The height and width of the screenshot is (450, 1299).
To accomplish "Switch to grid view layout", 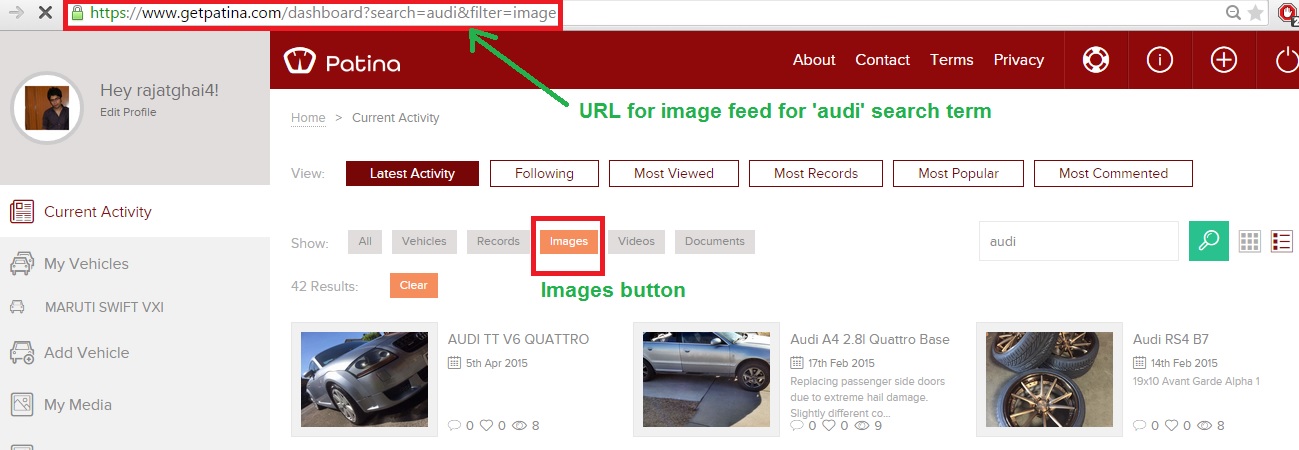I will coord(1250,241).
